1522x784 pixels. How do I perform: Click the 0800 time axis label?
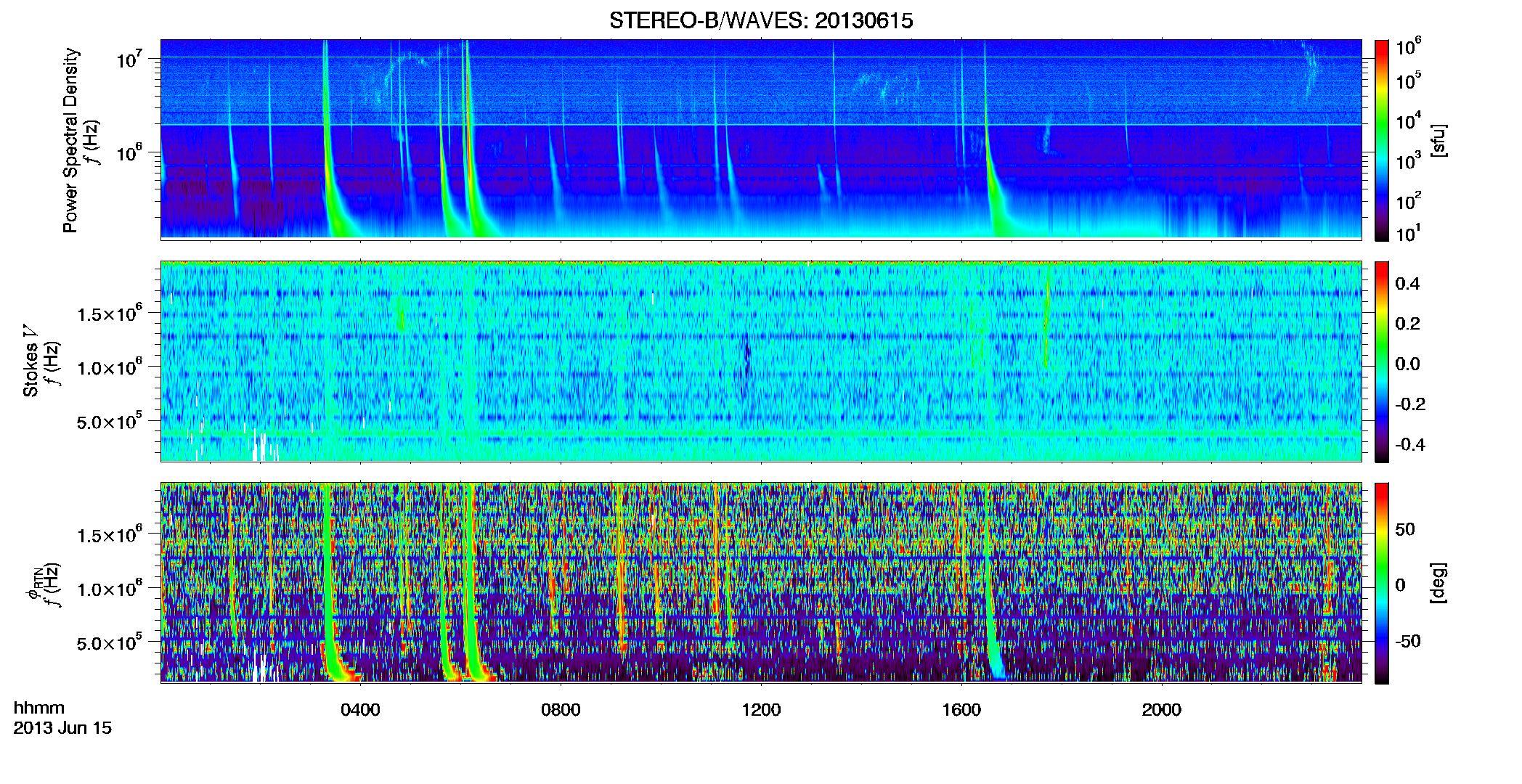tap(561, 710)
